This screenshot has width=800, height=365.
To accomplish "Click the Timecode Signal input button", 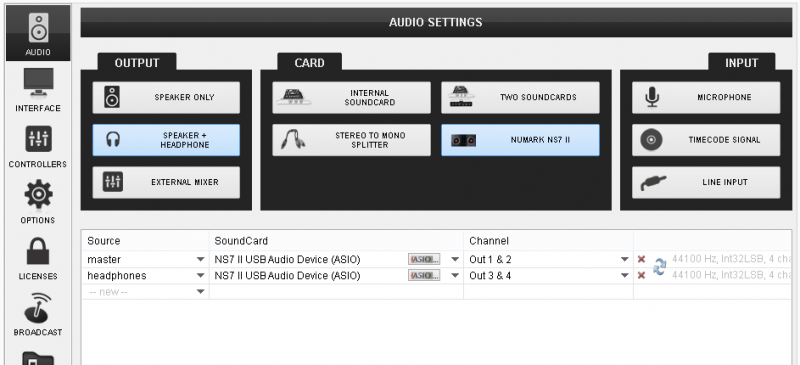I will point(706,140).
